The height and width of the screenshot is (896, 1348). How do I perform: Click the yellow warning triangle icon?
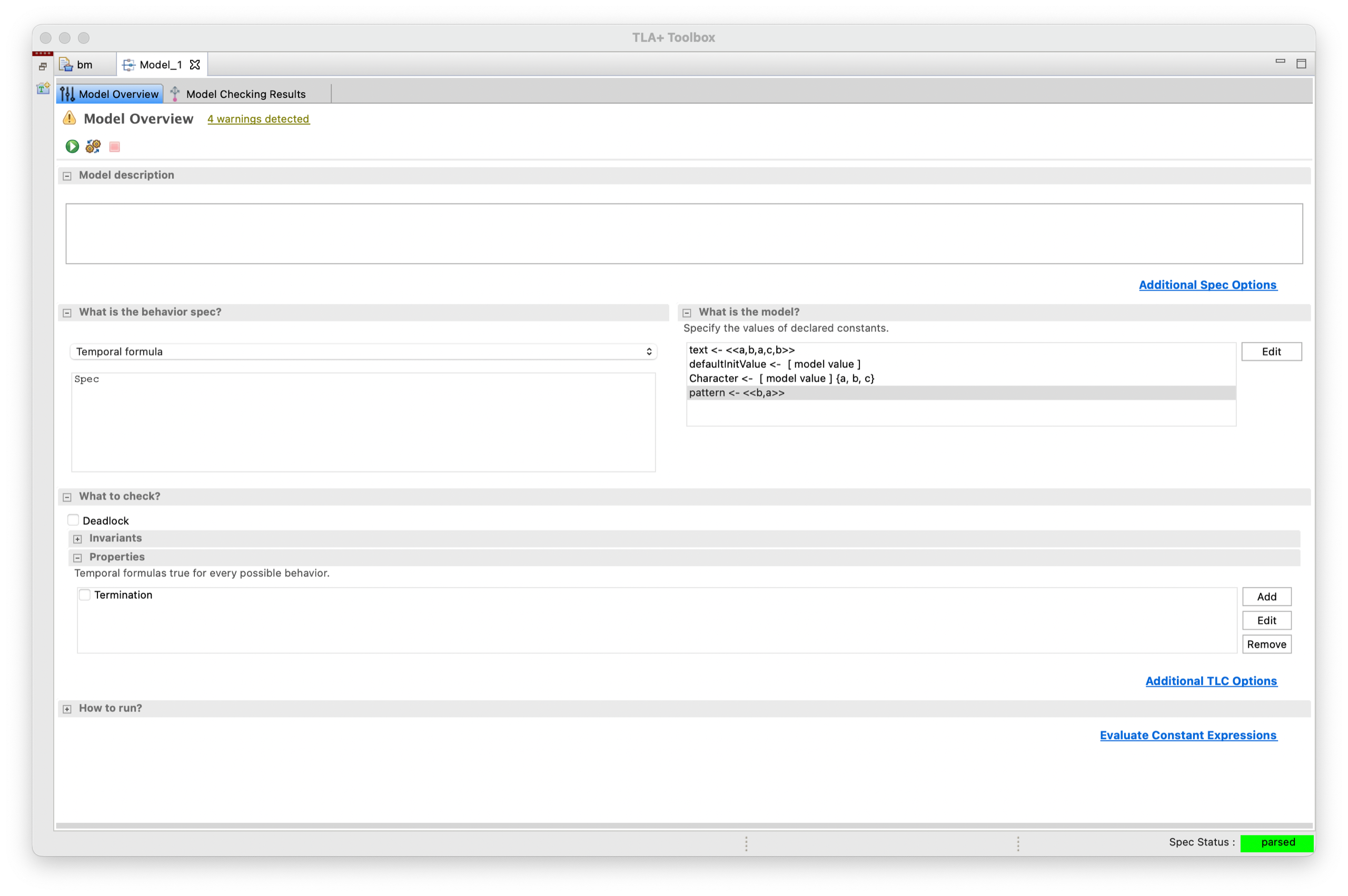[x=69, y=118]
